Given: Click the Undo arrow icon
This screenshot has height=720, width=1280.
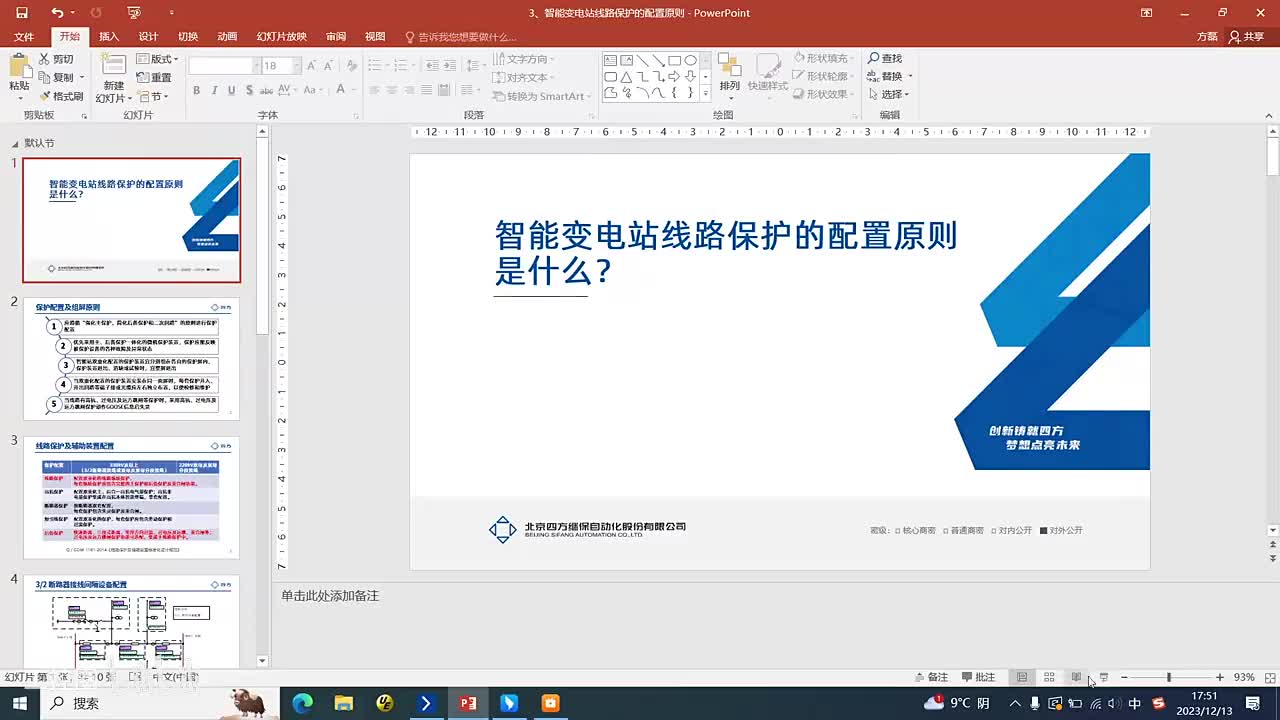Looking at the screenshot, I should (57, 13).
